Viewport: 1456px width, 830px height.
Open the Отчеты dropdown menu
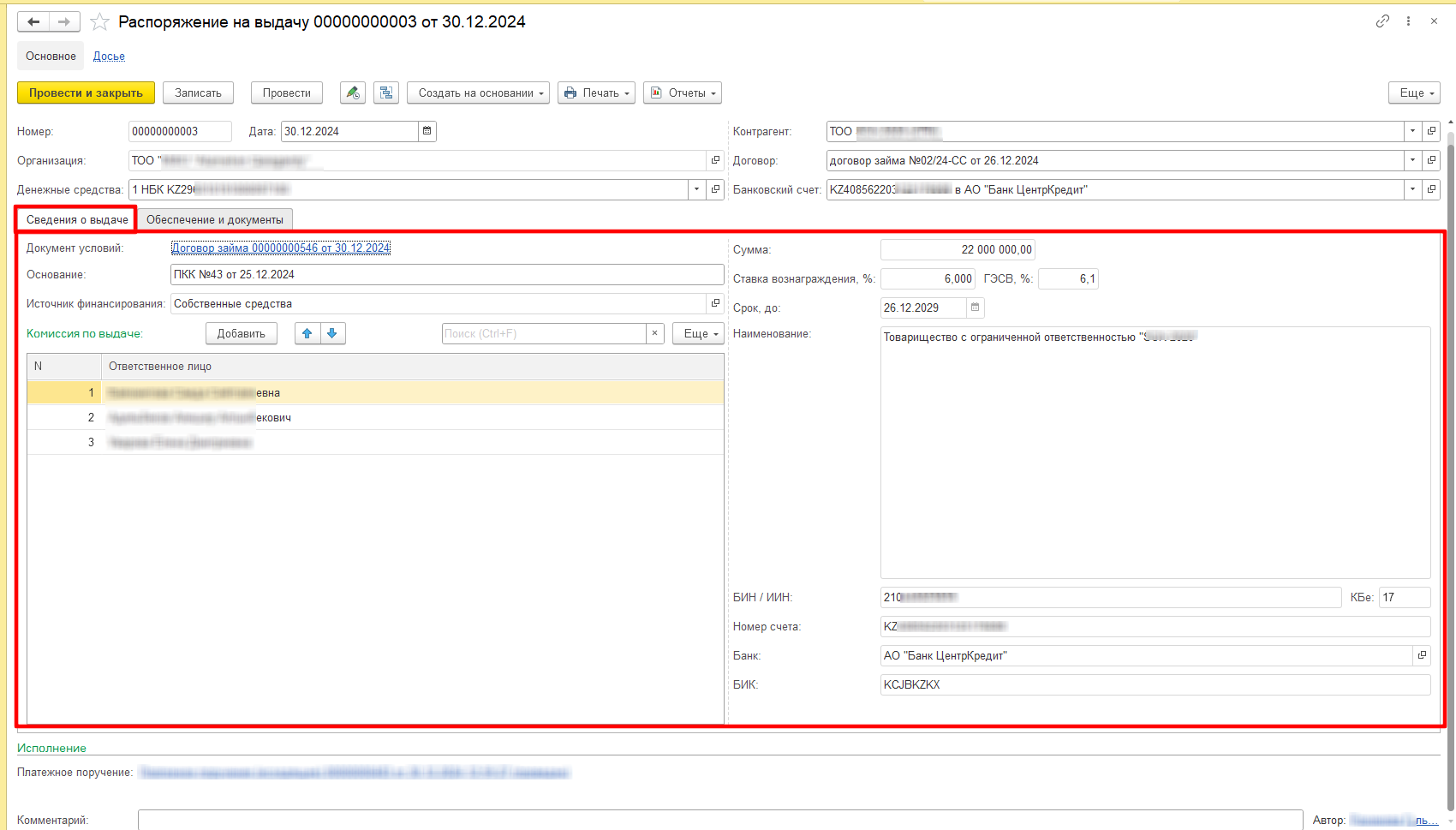click(x=682, y=93)
